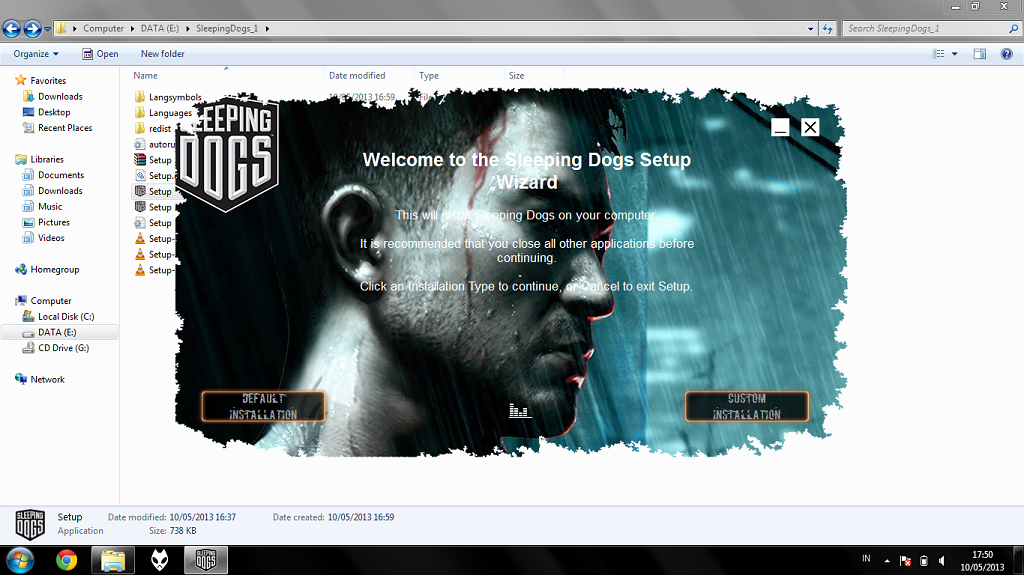
Task: Click Computer in the address breadcrumb
Action: (x=103, y=29)
